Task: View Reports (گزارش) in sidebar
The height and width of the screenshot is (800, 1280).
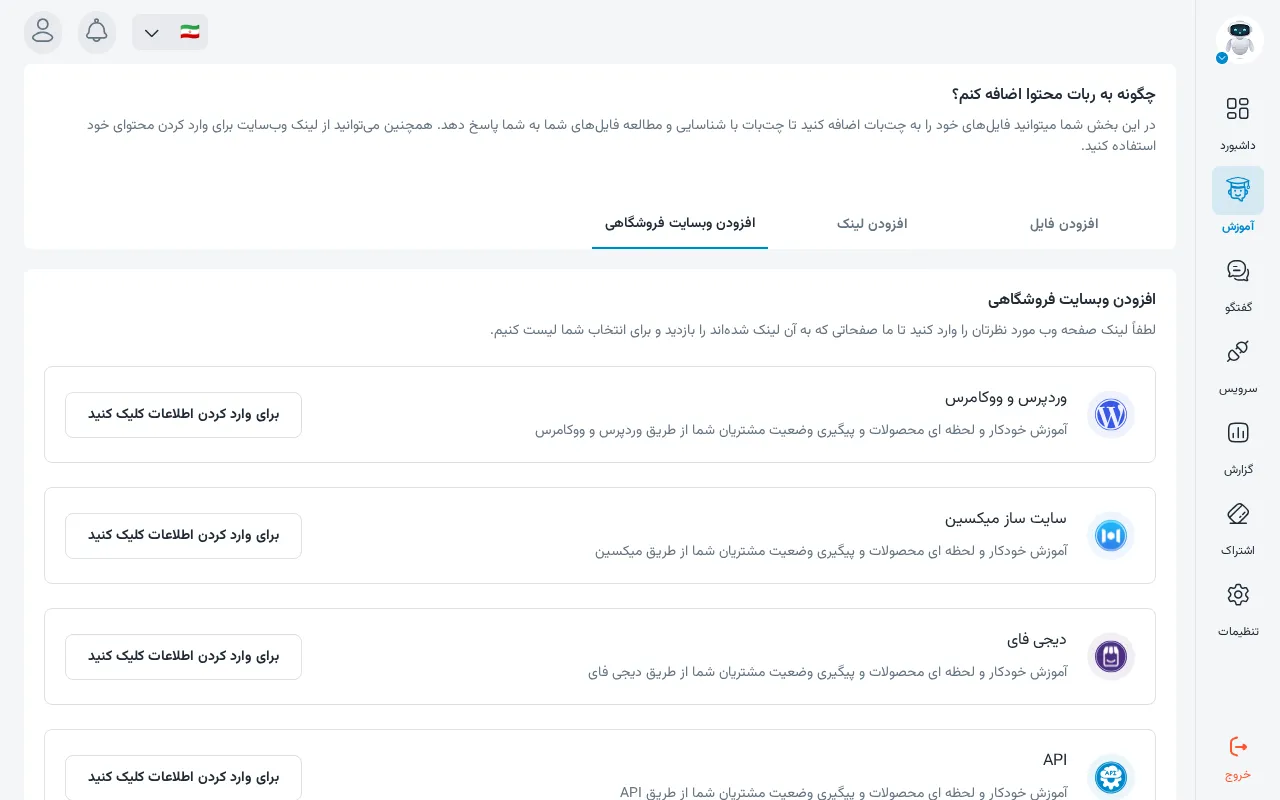Action: (1238, 448)
